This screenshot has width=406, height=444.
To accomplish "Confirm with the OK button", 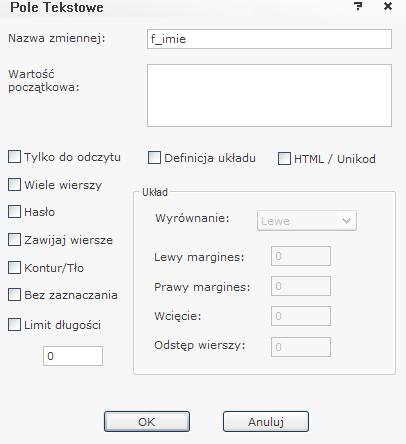I will [147, 422].
